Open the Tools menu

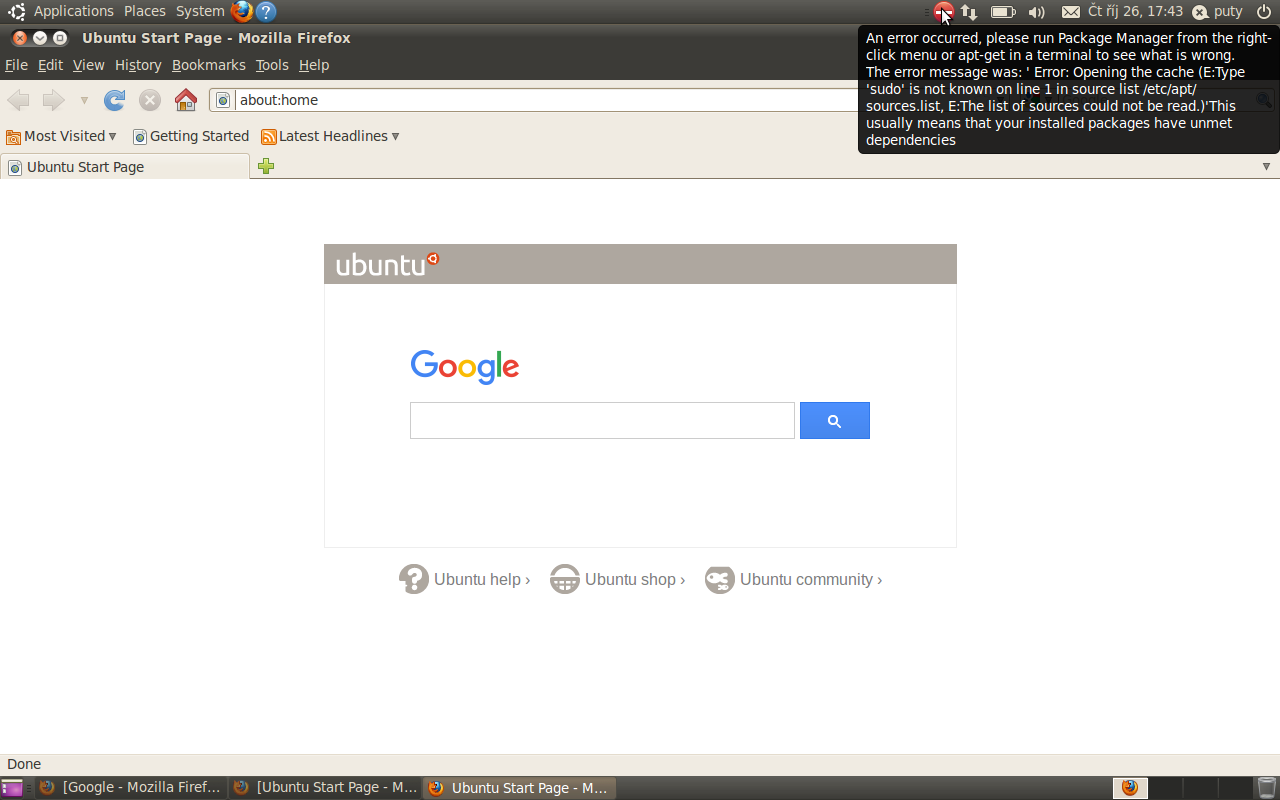[x=272, y=65]
